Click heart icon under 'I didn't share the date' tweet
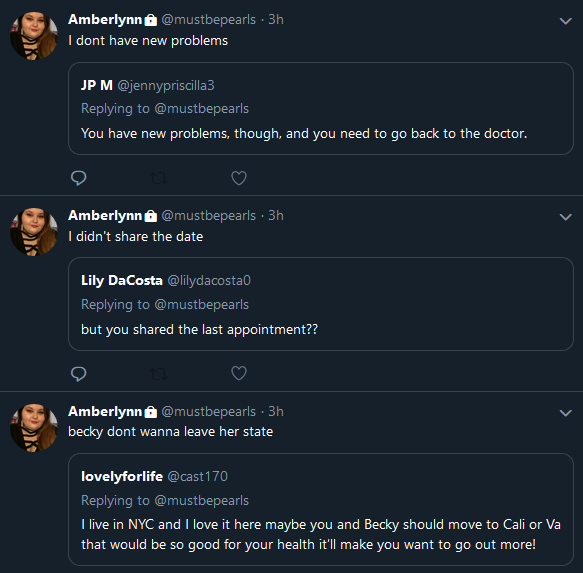This screenshot has width=583, height=573. [239, 373]
